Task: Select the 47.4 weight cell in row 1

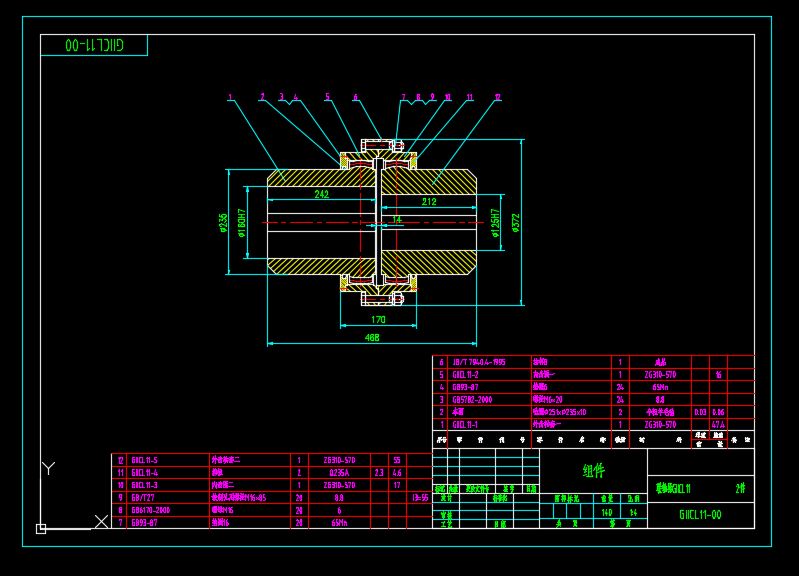Action: coord(718,425)
